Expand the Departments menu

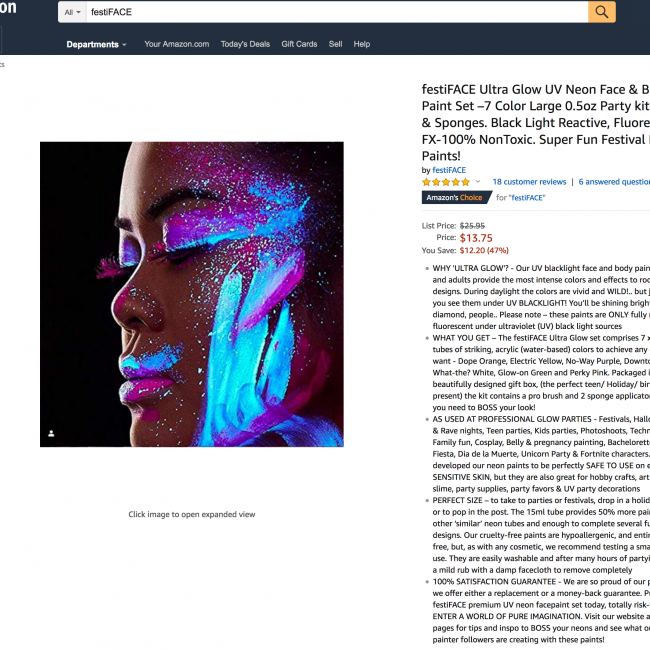[96, 44]
